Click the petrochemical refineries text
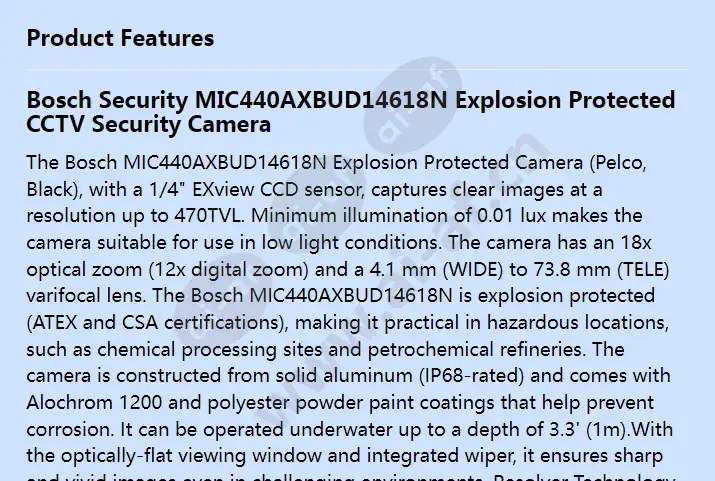The height and width of the screenshot is (481, 715). click(476, 350)
